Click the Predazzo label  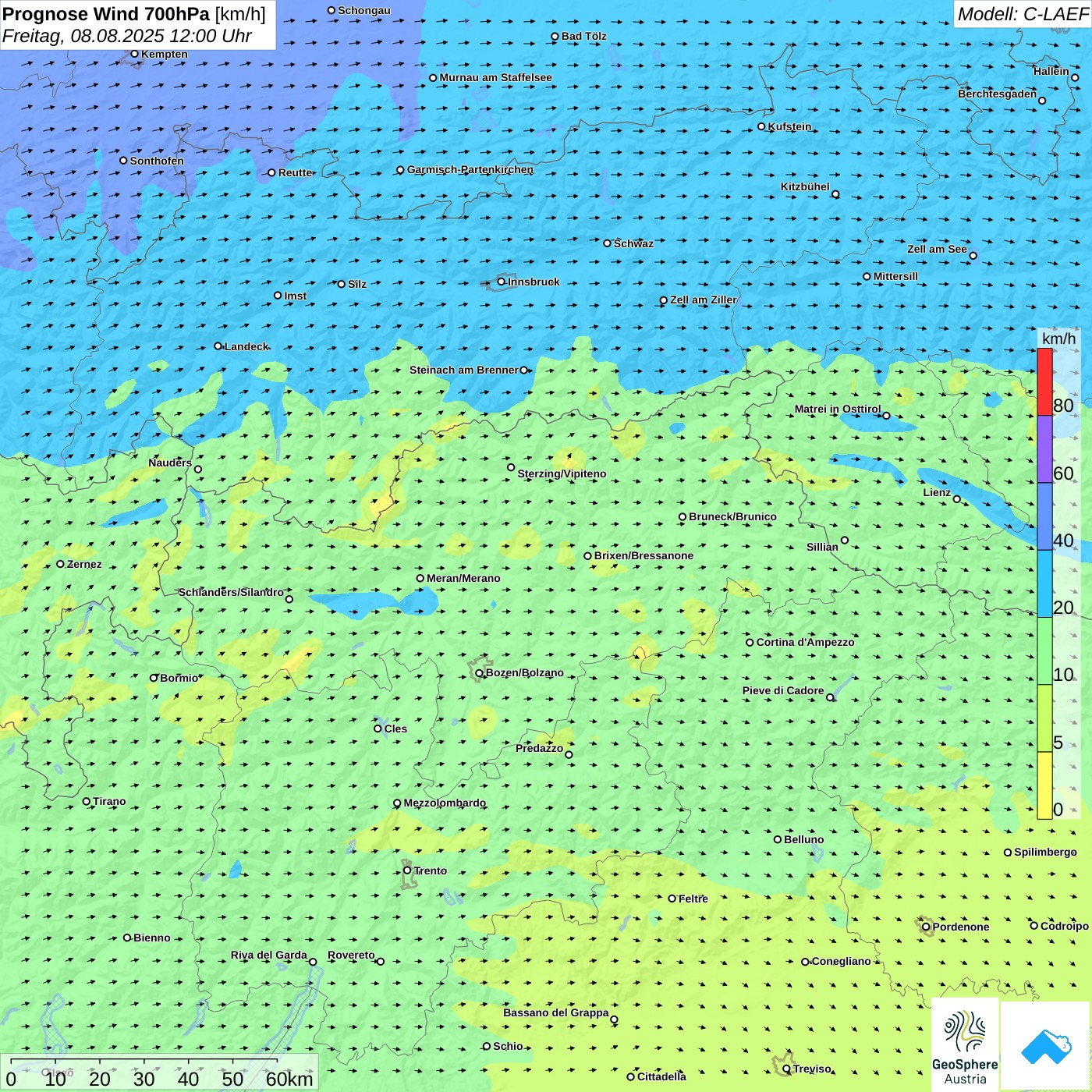tap(539, 748)
